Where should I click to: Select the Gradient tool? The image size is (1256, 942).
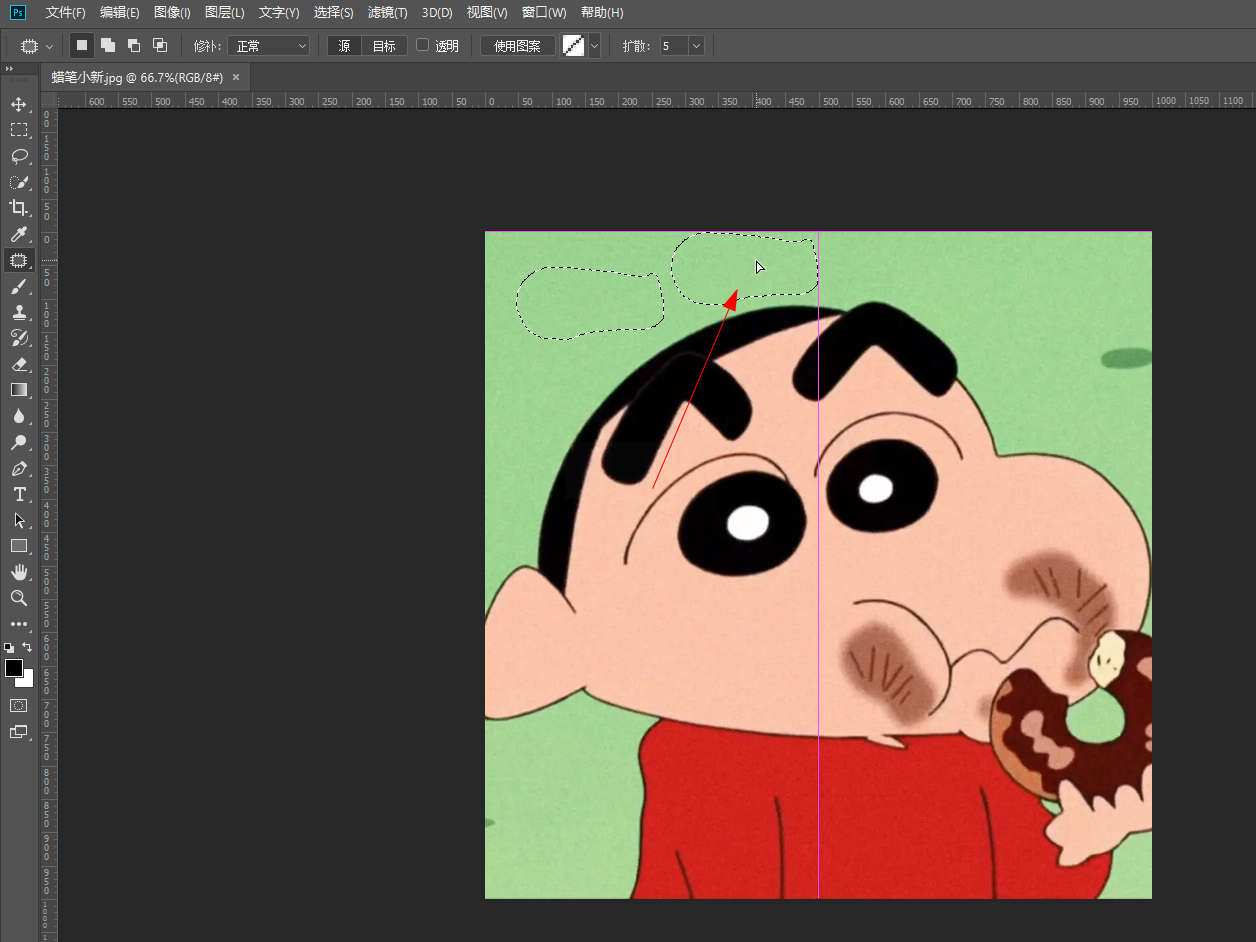pos(19,390)
